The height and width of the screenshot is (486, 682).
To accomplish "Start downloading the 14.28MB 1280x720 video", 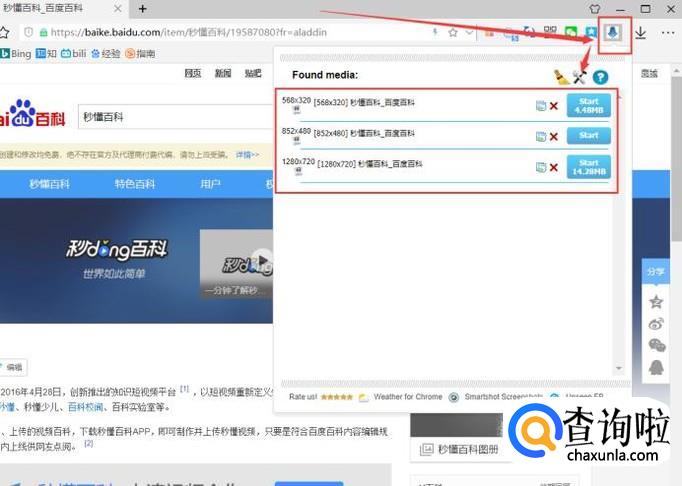I will [588, 167].
